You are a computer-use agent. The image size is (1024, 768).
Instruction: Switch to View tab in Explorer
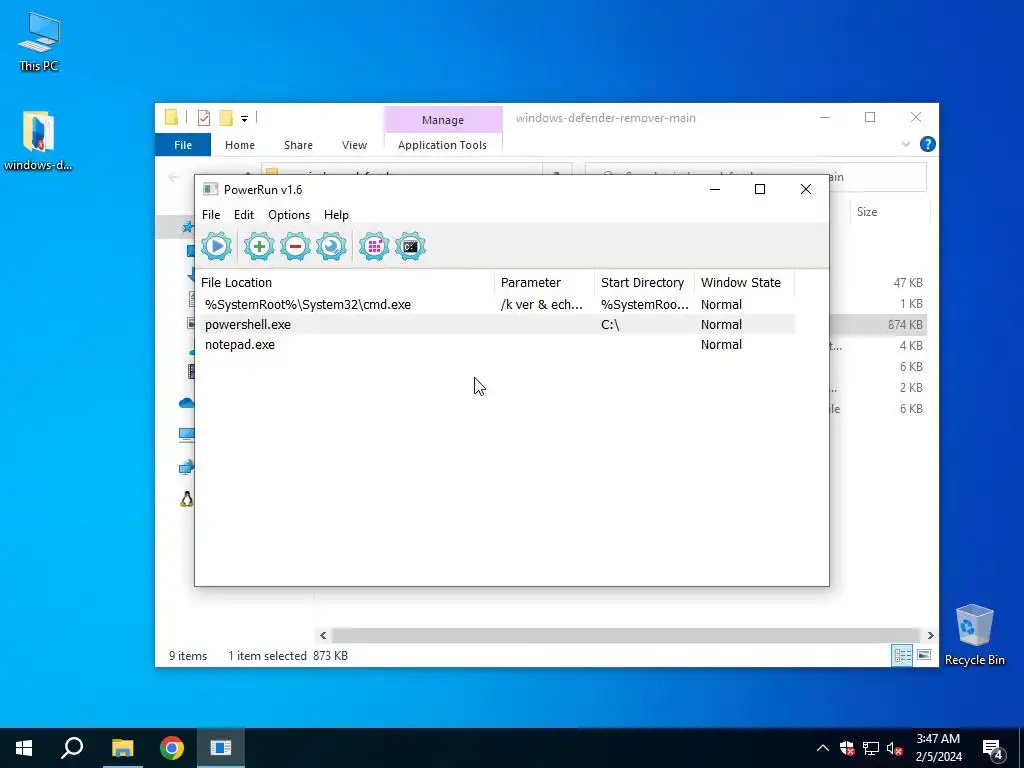[355, 145]
